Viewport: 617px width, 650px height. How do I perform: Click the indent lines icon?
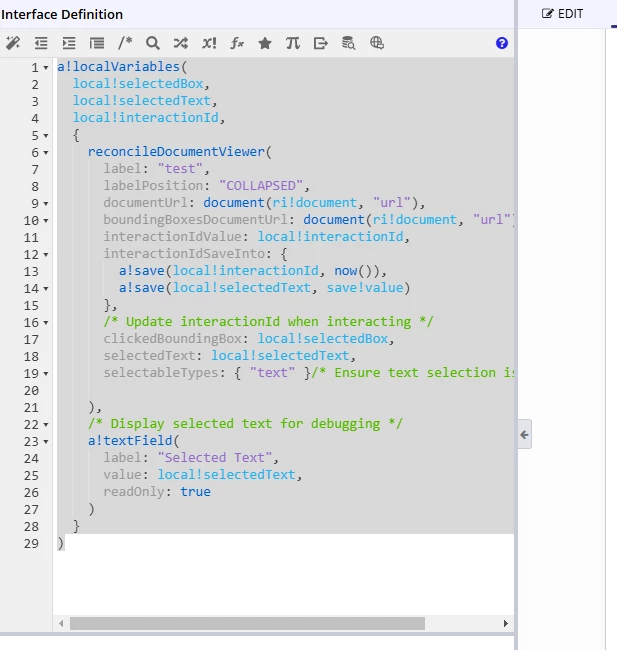69,43
